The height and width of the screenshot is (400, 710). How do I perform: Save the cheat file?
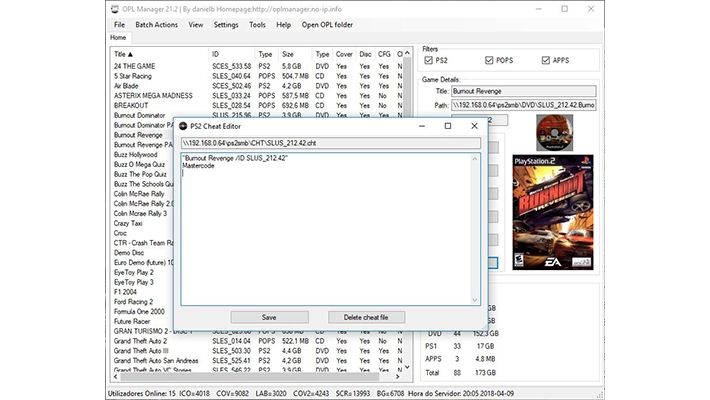click(269, 317)
